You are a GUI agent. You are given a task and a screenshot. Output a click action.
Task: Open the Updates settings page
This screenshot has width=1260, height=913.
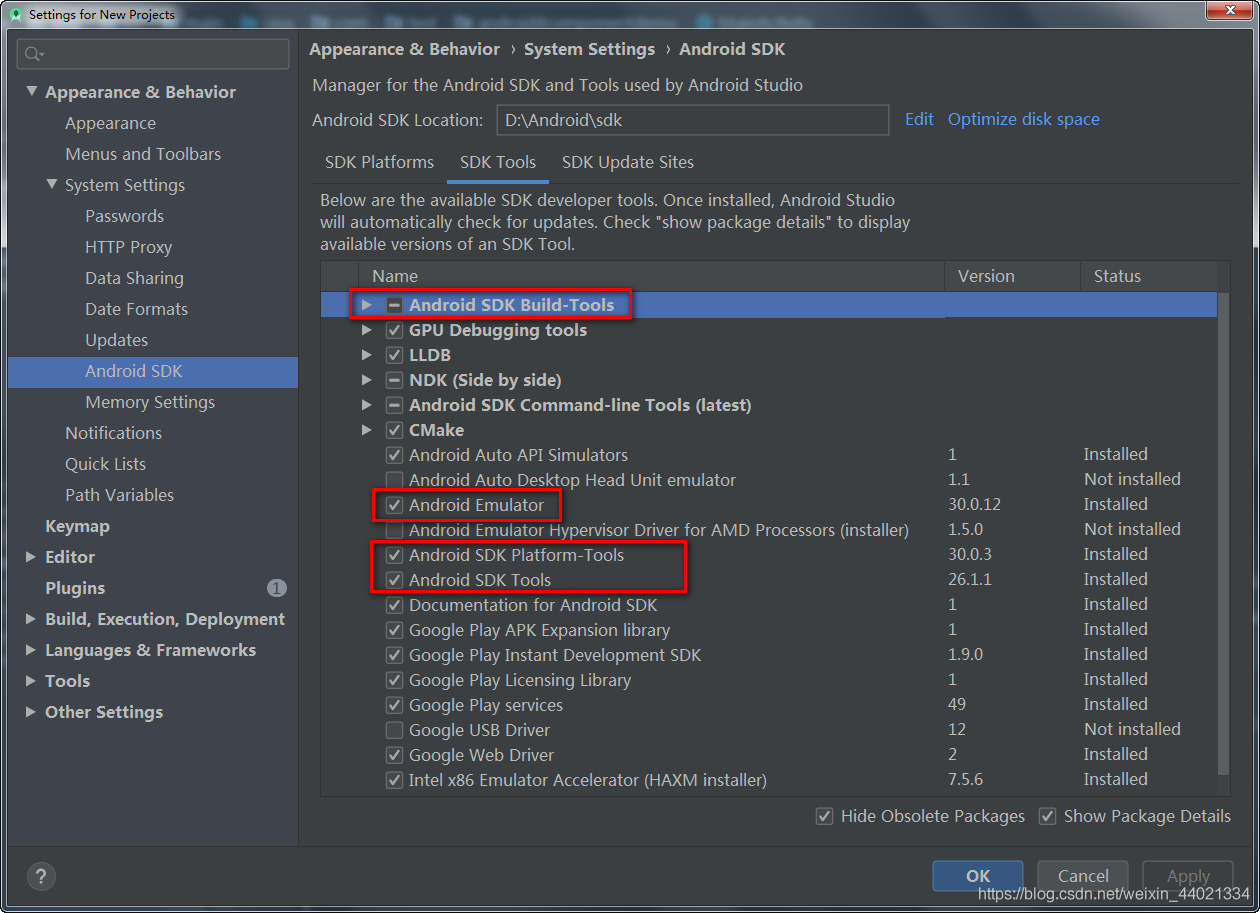pyautogui.click(x=116, y=340)
